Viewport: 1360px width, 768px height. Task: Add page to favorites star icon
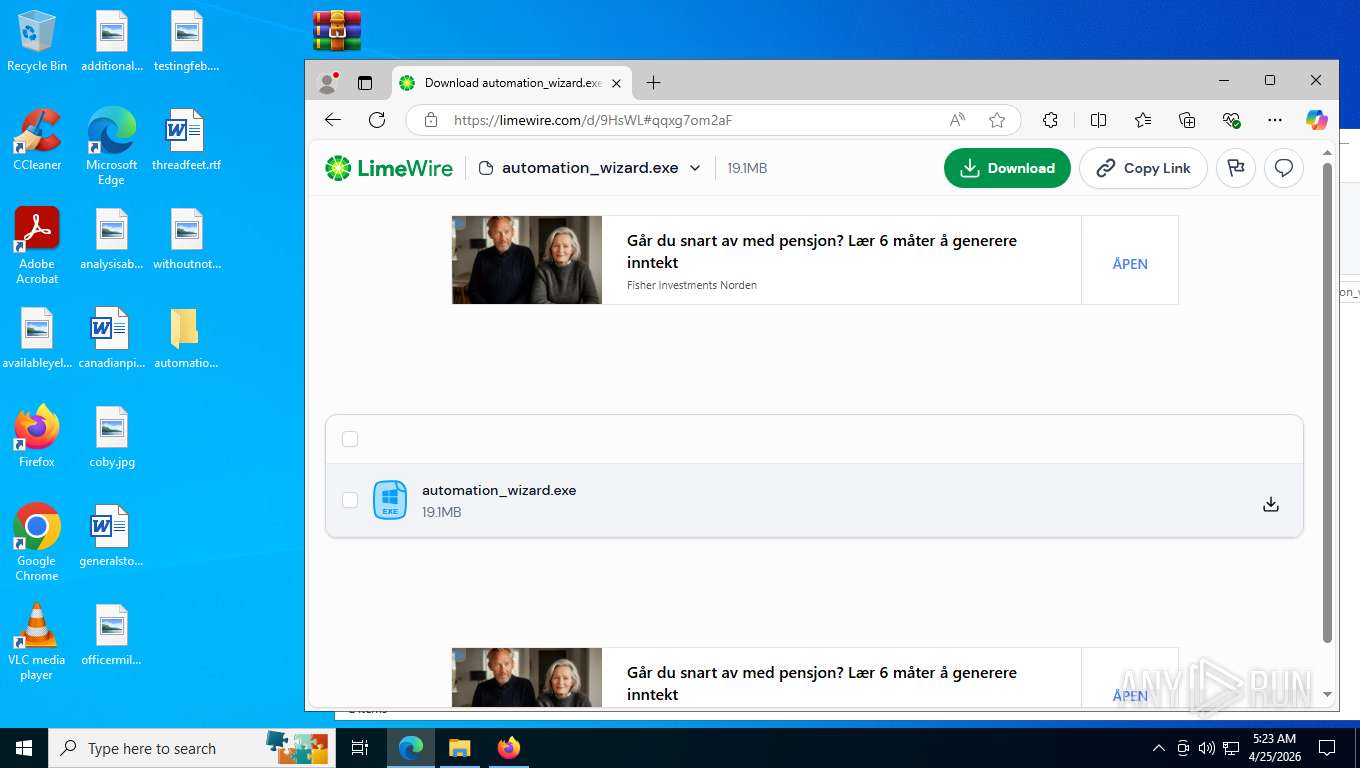click(x=997, y=120)
